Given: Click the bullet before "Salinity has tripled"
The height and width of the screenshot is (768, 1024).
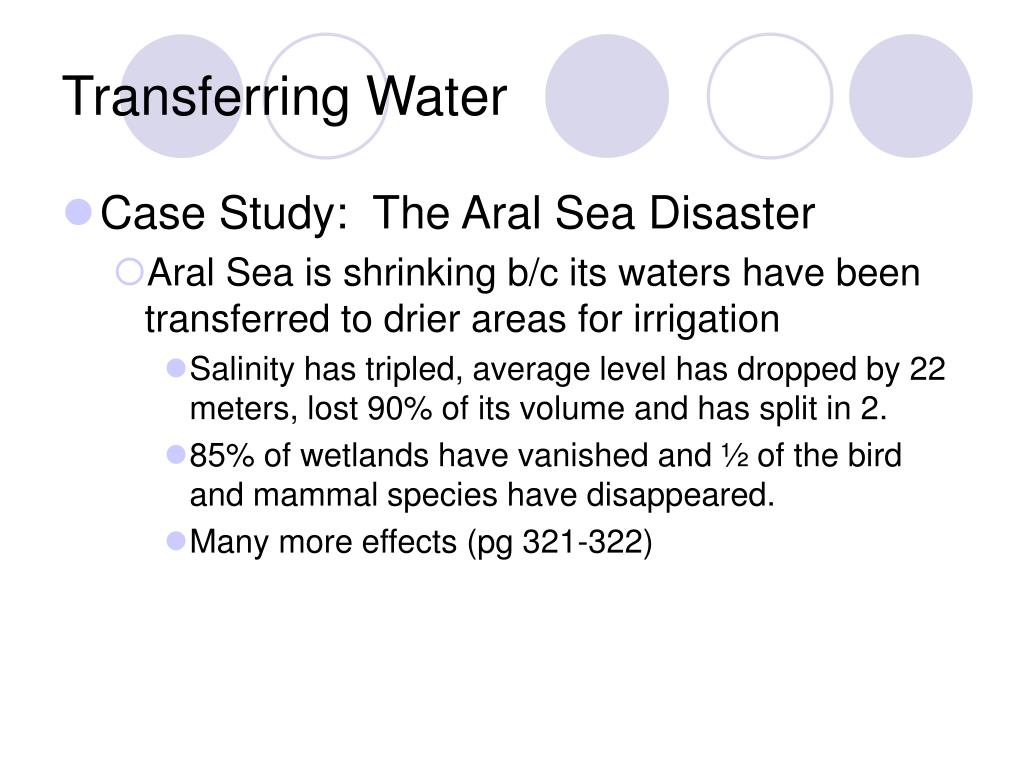Looking at the screenshot, I should coord(176,368).
